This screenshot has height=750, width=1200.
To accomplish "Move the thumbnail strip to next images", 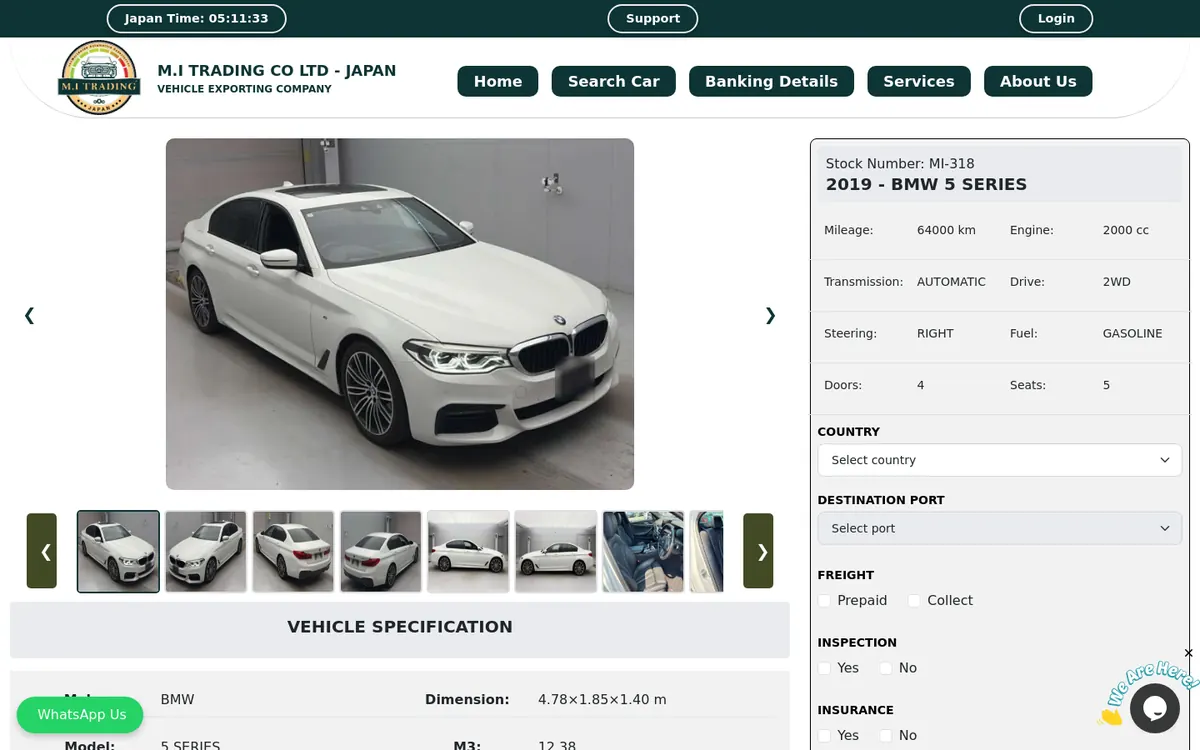I will (758, 551).
